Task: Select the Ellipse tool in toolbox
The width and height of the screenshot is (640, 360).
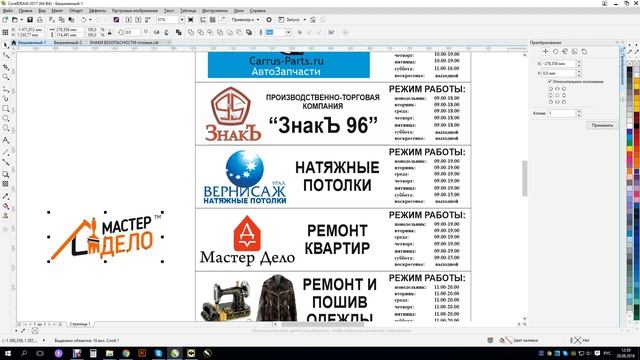Action: point(5,118)
